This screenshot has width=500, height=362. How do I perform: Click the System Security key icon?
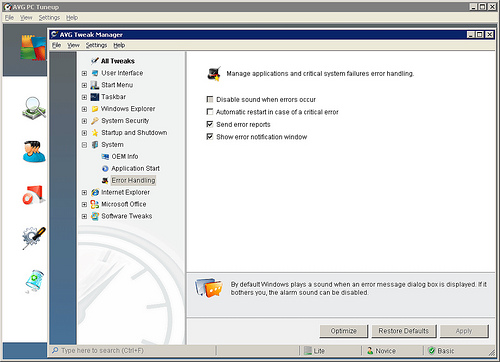(95, 121)
